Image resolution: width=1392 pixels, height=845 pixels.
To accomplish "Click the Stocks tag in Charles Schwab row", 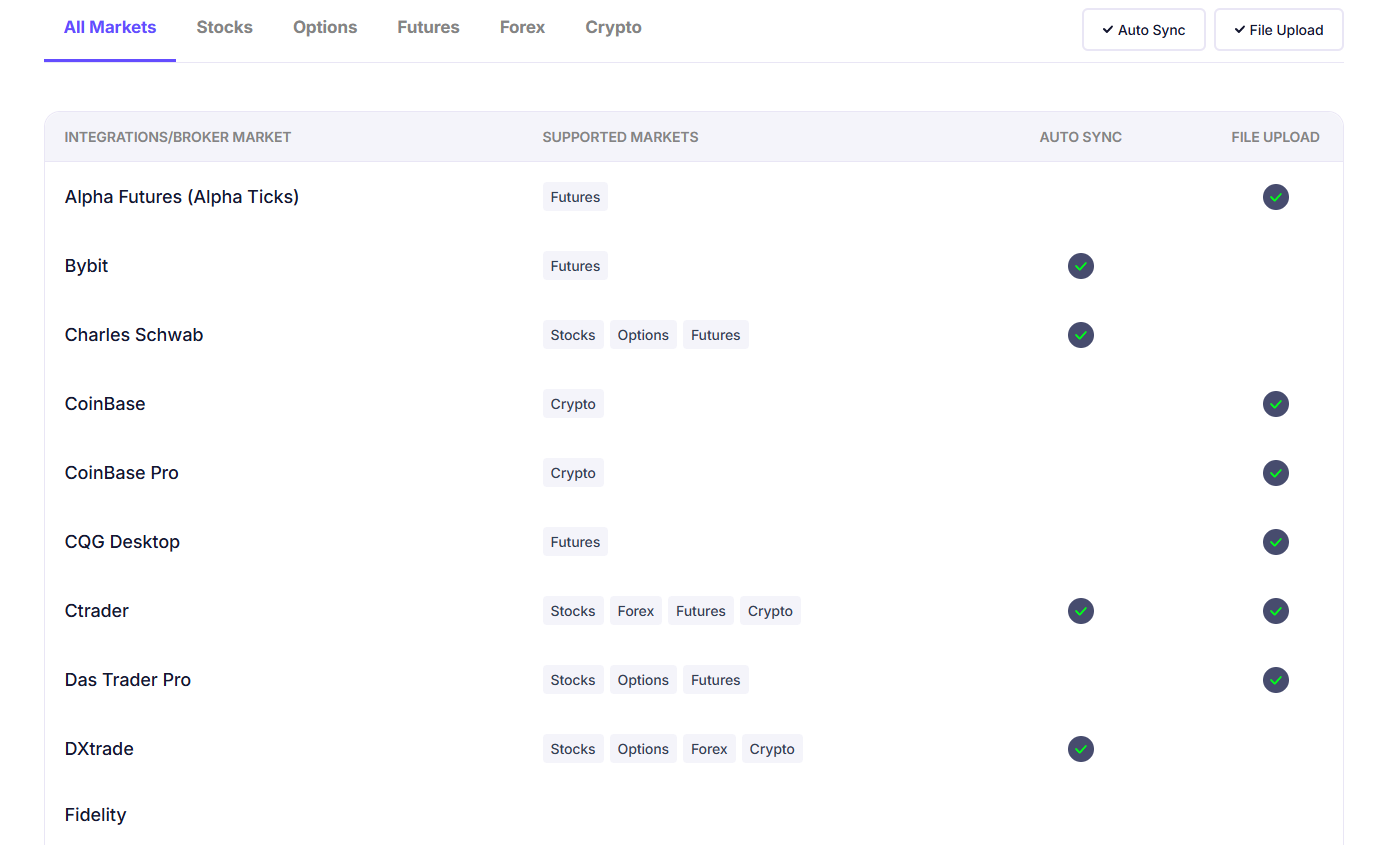I will coord(573,335).
